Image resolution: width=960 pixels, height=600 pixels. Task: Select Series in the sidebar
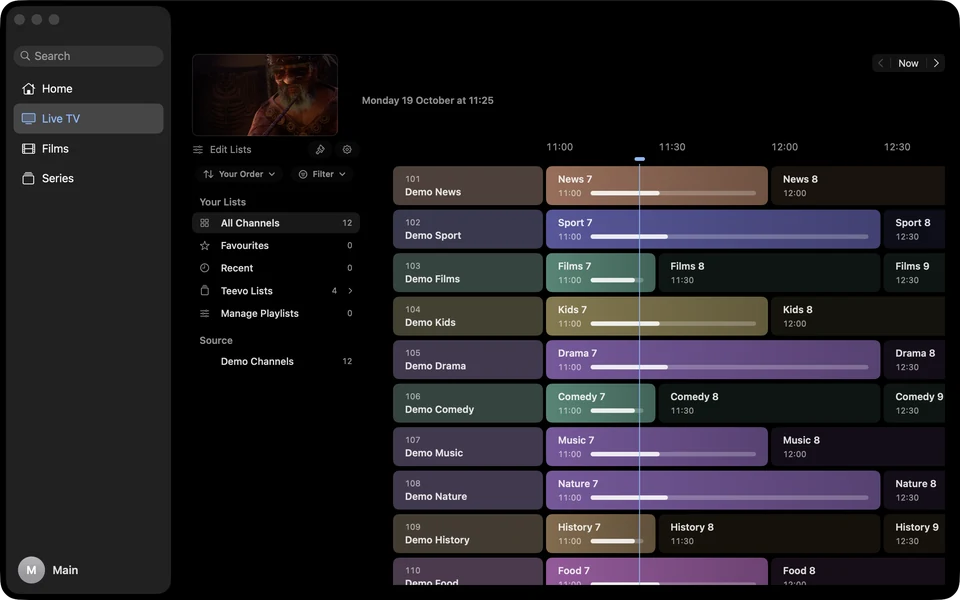point(88,179)
